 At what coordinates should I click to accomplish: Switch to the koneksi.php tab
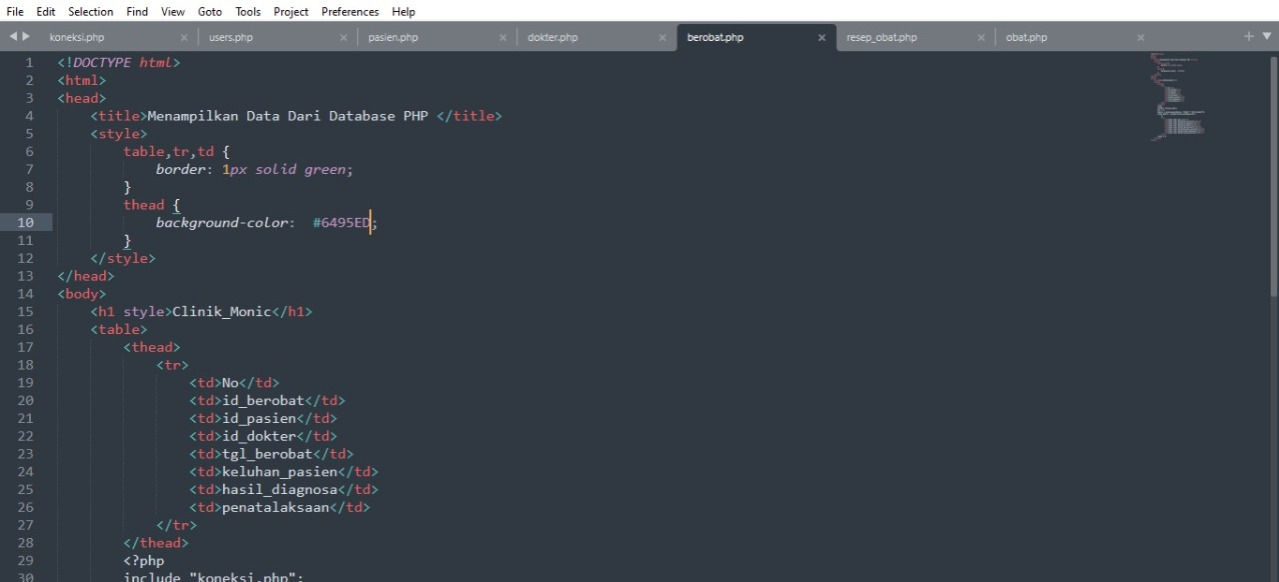coord(77,38)
